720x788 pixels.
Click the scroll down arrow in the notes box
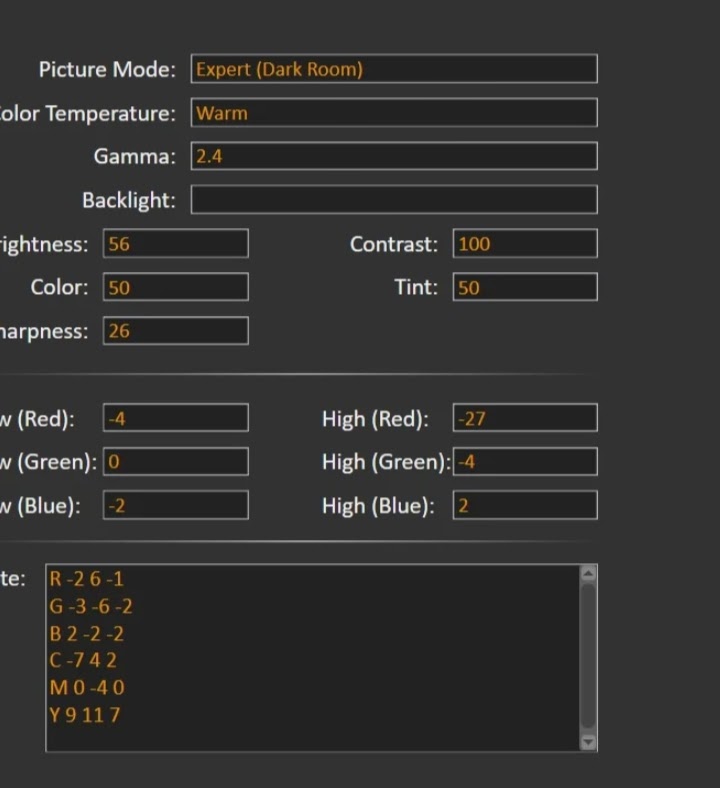click(588, 741)
